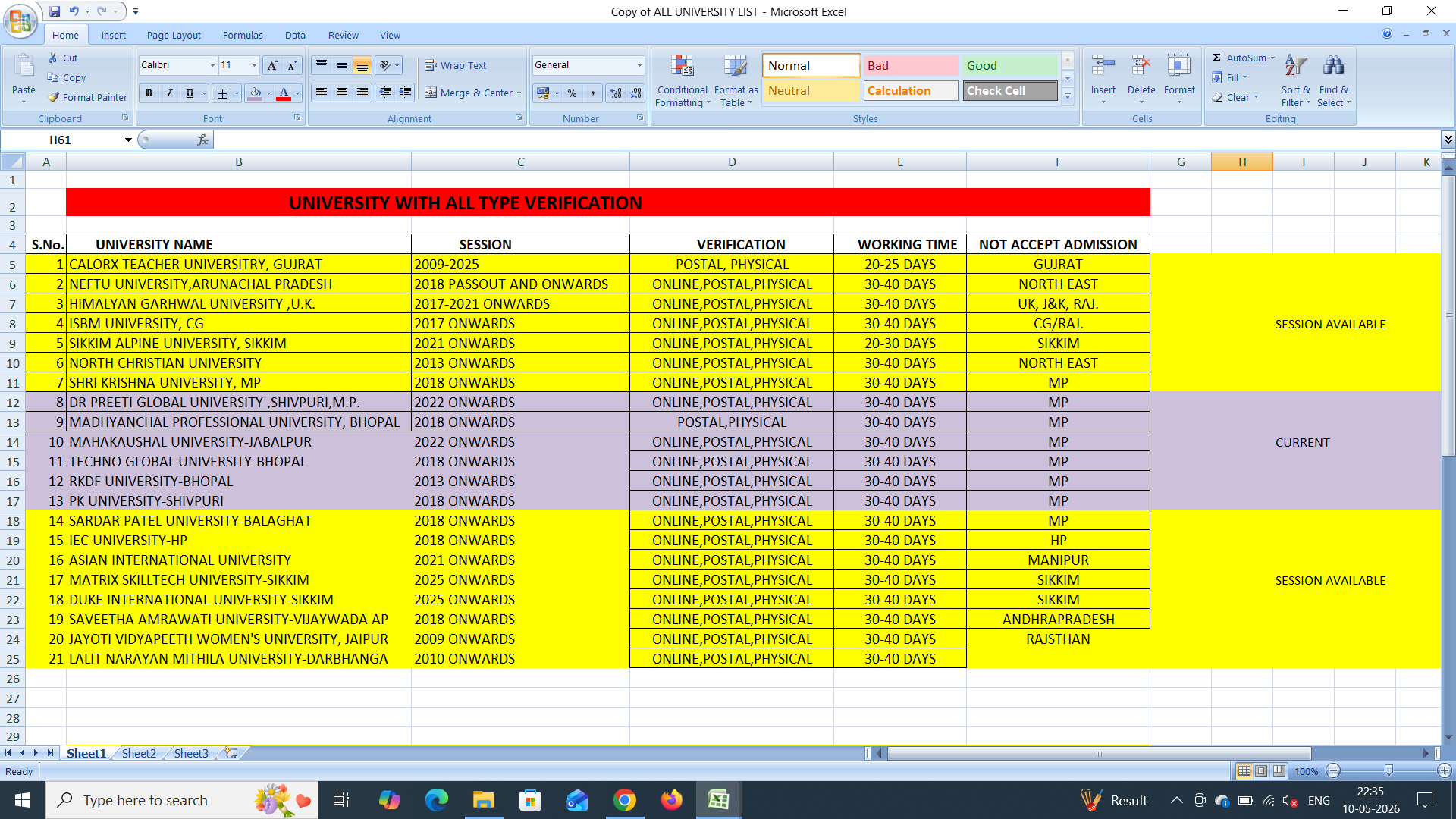Open the Sheet2 worksheet tab
This screenshot has width=1456, height=819.
[x=139, y=753]
